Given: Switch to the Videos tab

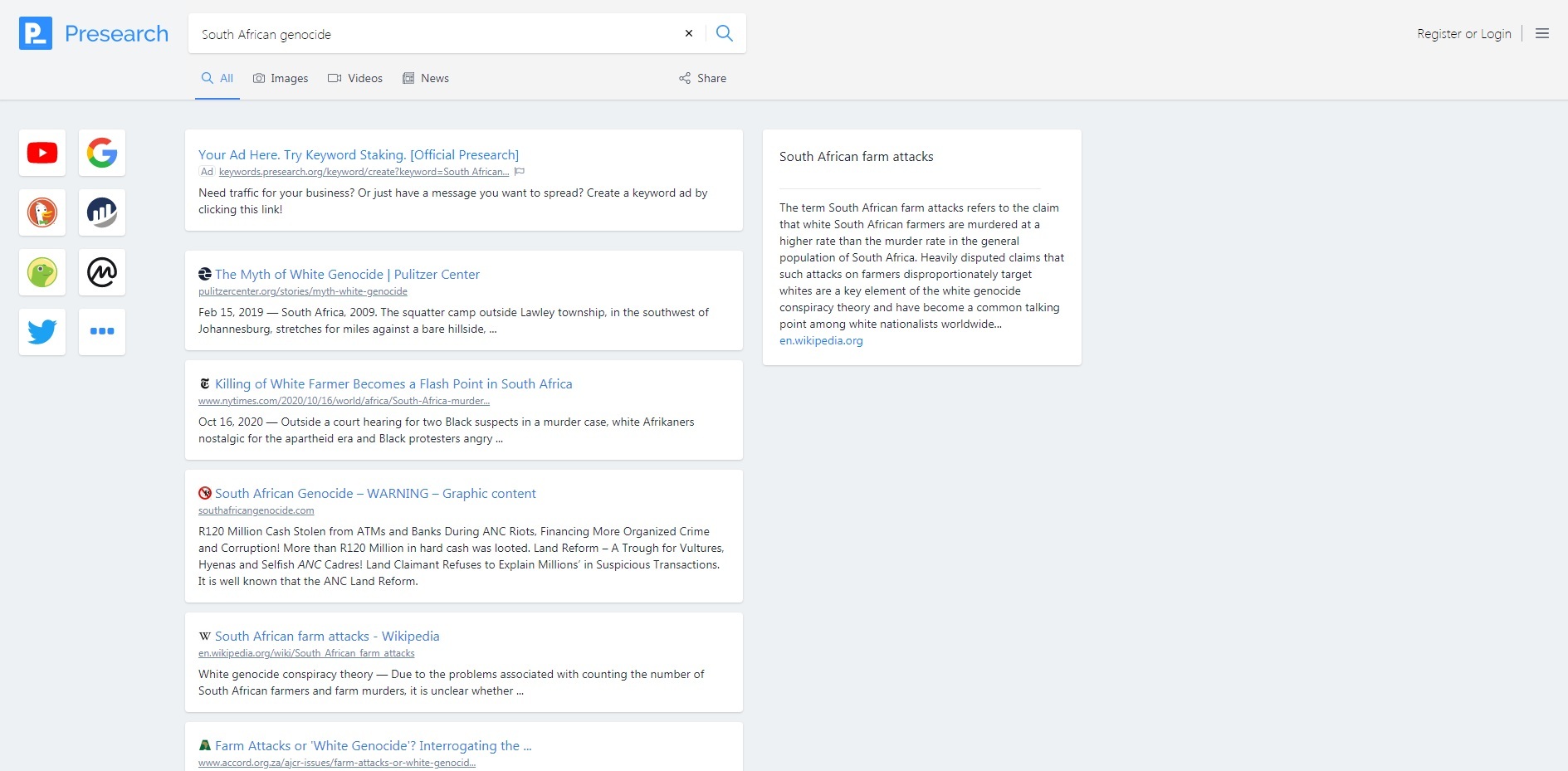Looking at the screenshot, I should click(355, 78).
